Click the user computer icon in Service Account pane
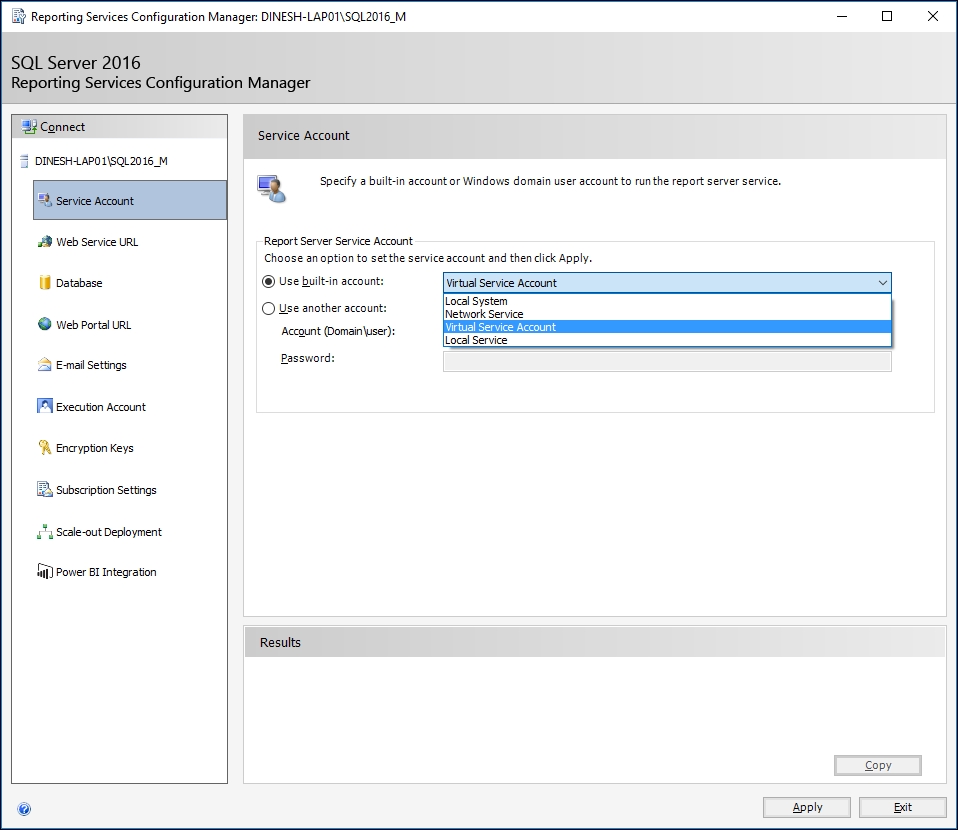This screenshot has width=958, height=830. (271, 188)
